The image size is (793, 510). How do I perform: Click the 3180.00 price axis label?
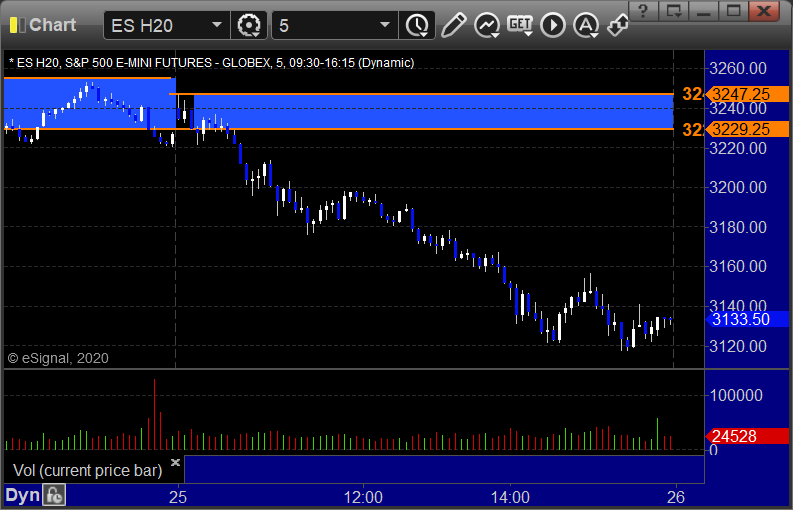pos(738,227)
